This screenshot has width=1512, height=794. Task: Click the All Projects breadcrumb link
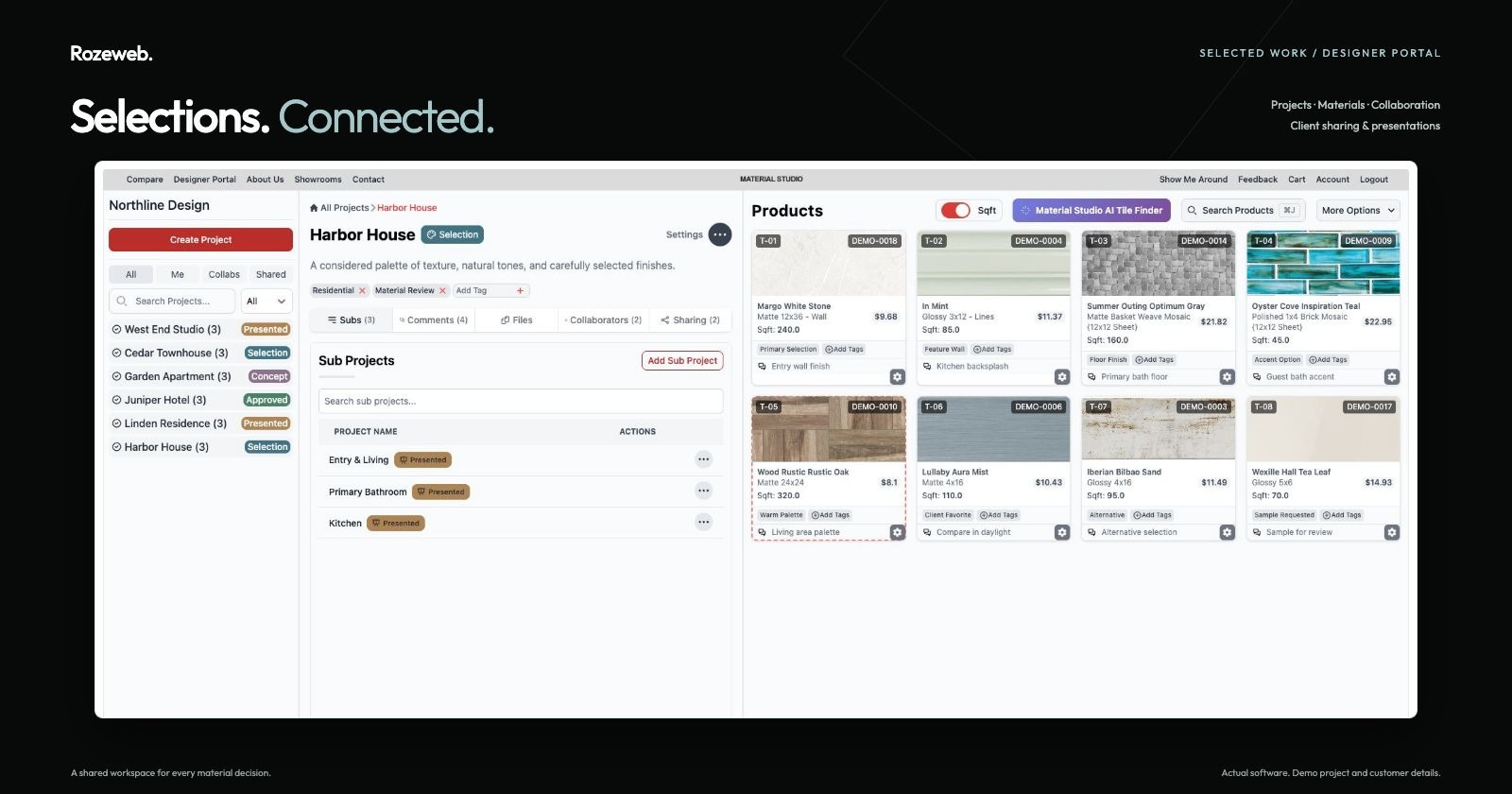click(344, 208)
